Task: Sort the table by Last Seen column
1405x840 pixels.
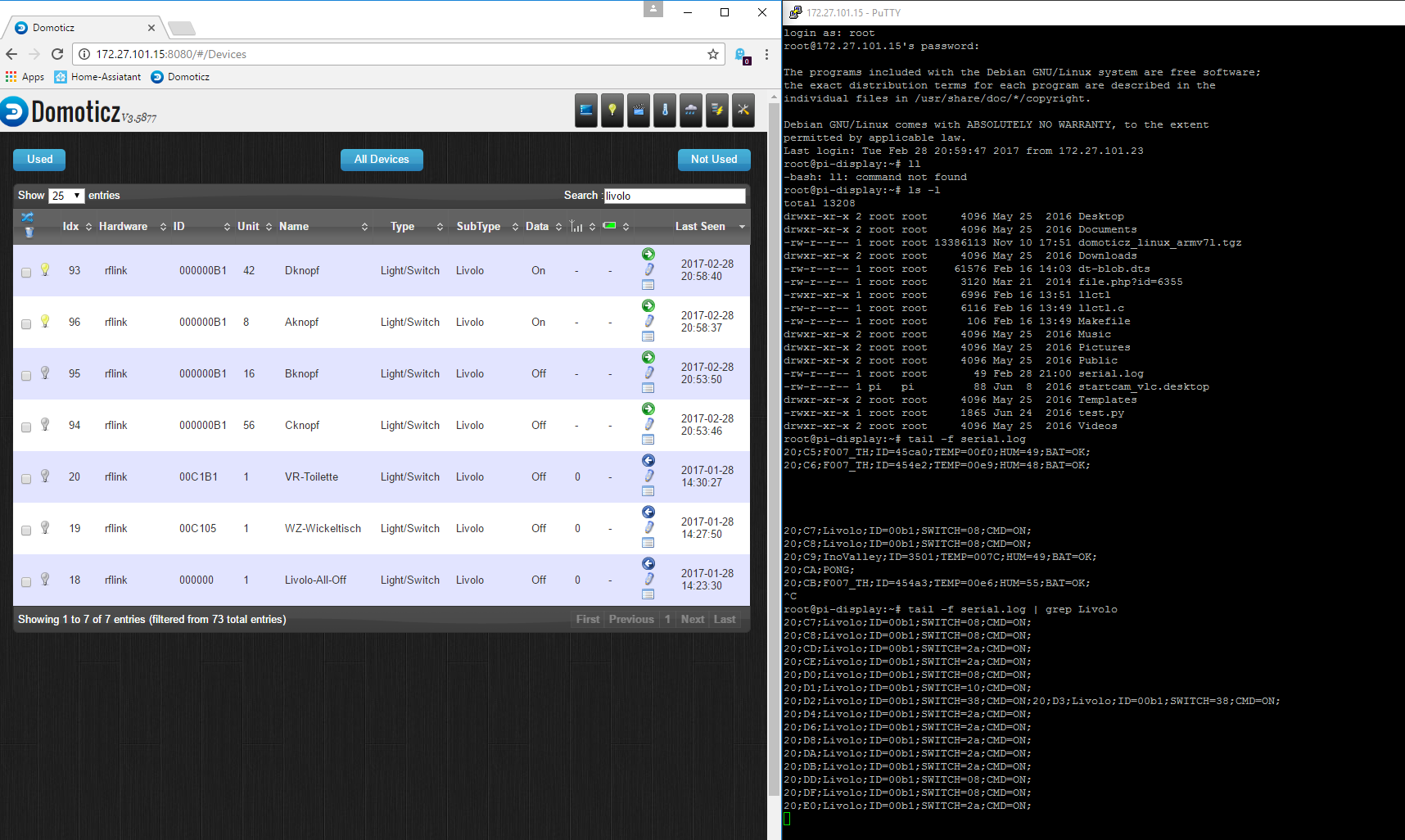Action: (709, 227)
